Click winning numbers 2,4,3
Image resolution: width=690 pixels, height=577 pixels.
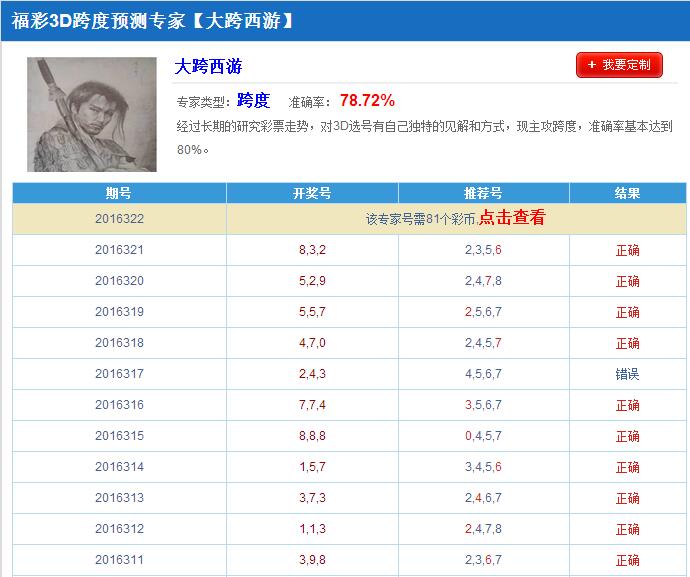(312, 374)
